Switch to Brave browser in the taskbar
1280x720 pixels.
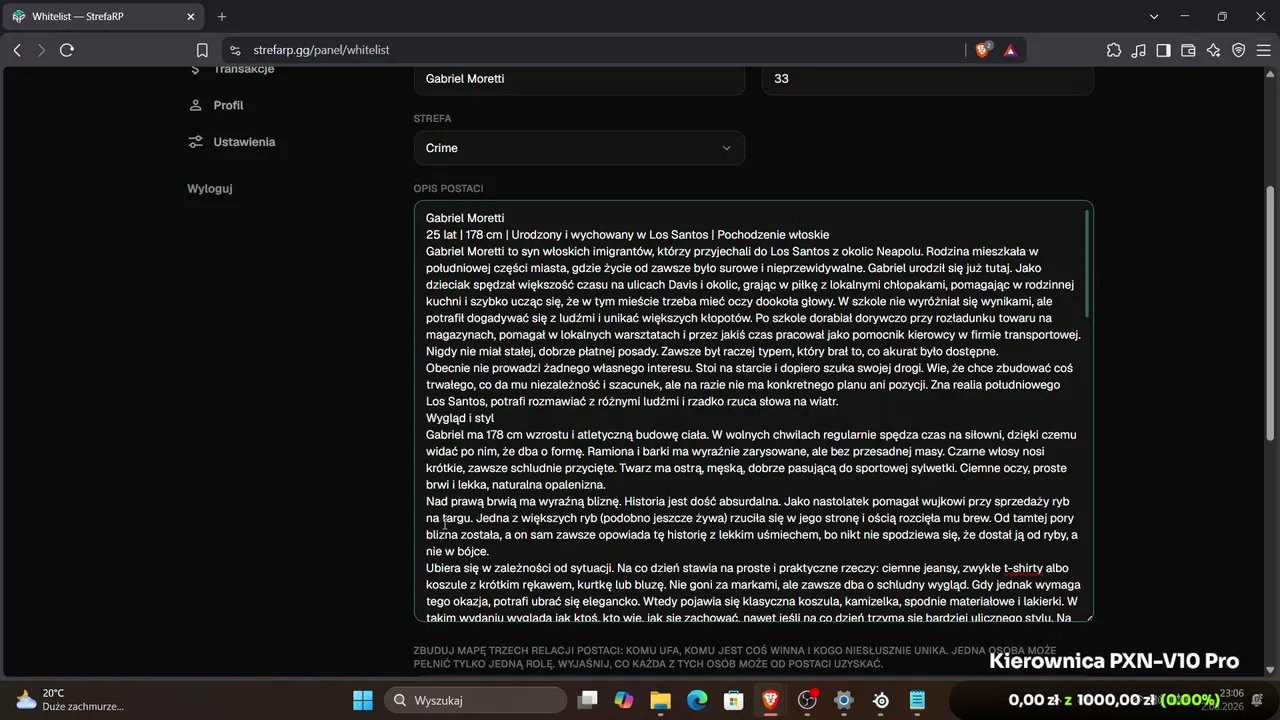pyautogui.click(x=771, y=700)
